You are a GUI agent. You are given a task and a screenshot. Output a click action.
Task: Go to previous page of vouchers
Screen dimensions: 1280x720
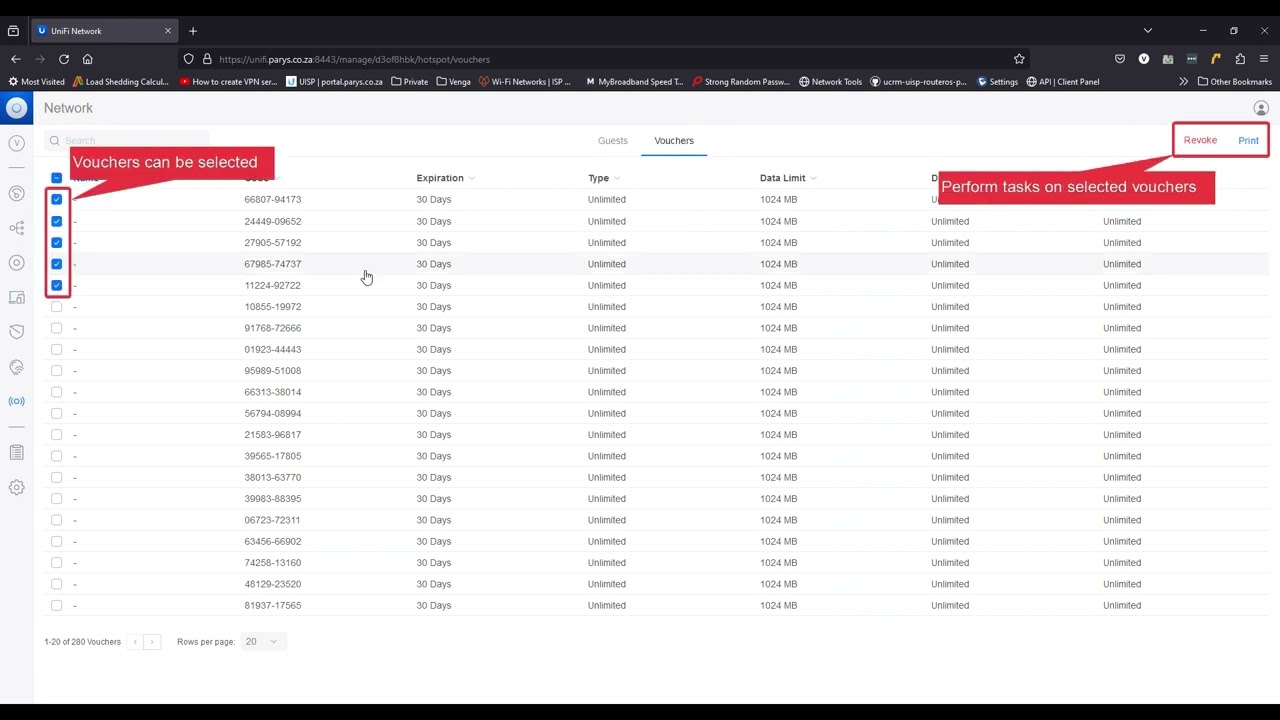[135, 642]
